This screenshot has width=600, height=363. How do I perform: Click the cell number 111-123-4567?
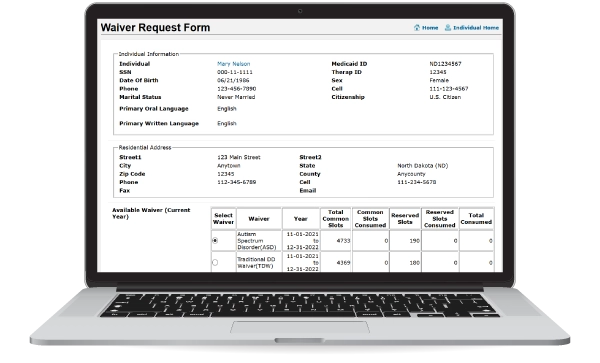coord(448,89)
